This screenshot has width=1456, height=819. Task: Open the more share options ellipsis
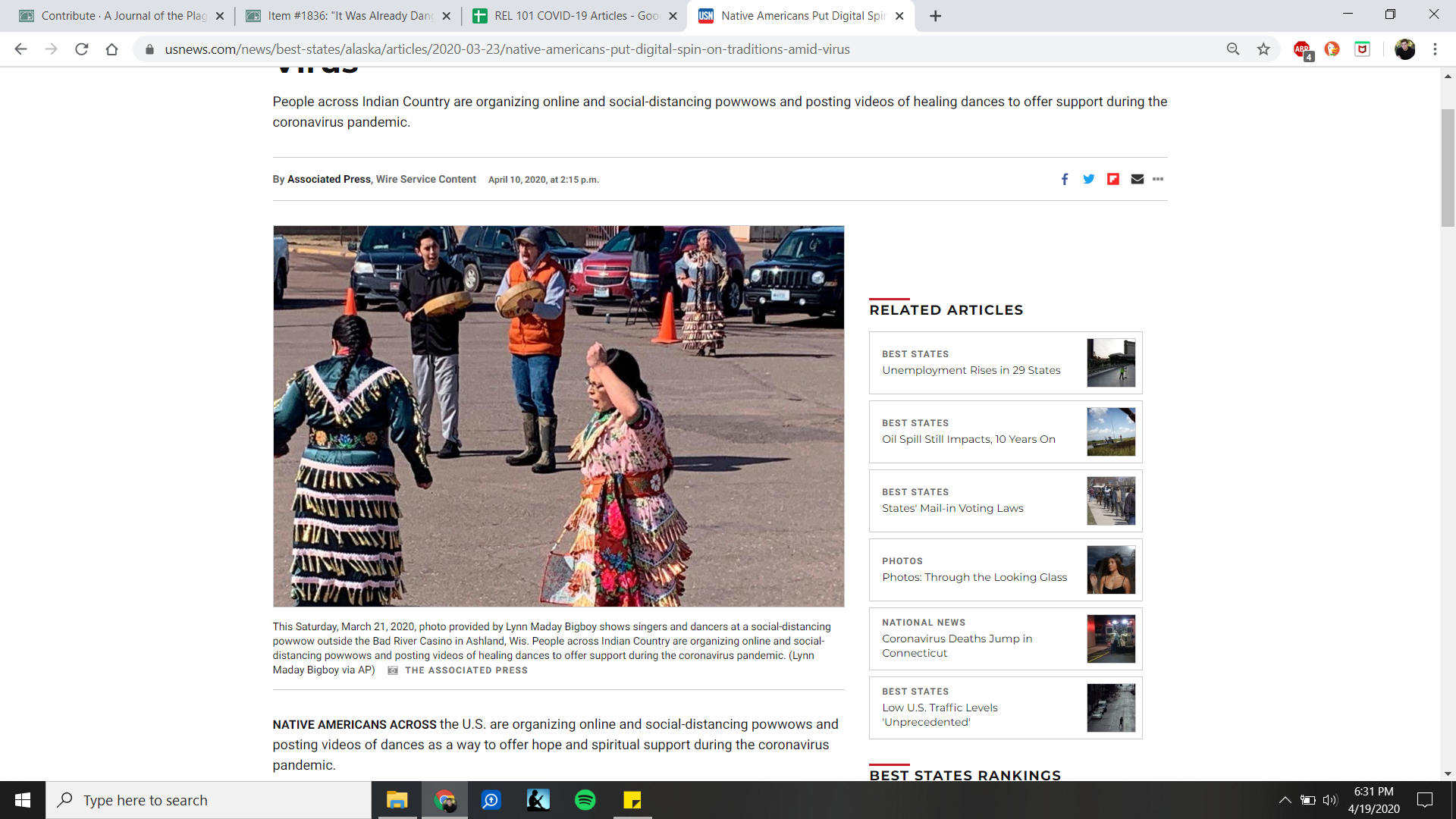pos(1158,179)
